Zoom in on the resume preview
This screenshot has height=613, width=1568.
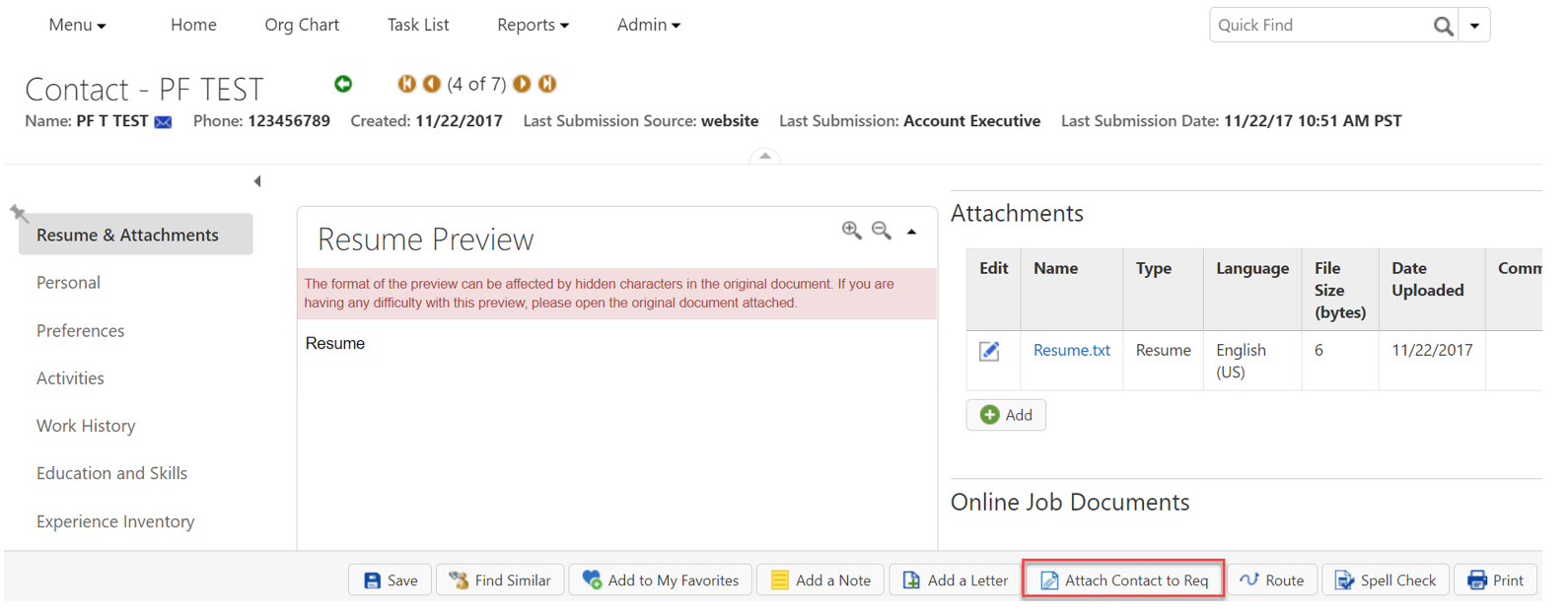(852, 231)
